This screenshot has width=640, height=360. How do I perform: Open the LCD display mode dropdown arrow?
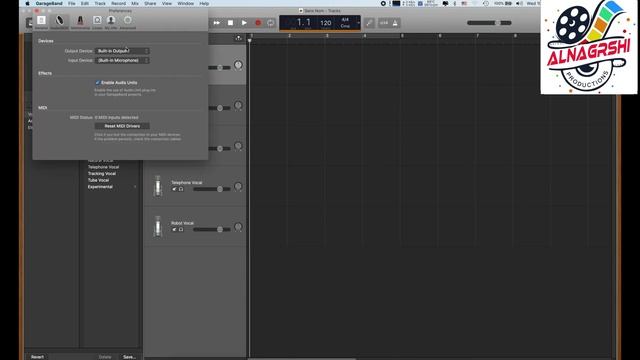click(358, 23)
